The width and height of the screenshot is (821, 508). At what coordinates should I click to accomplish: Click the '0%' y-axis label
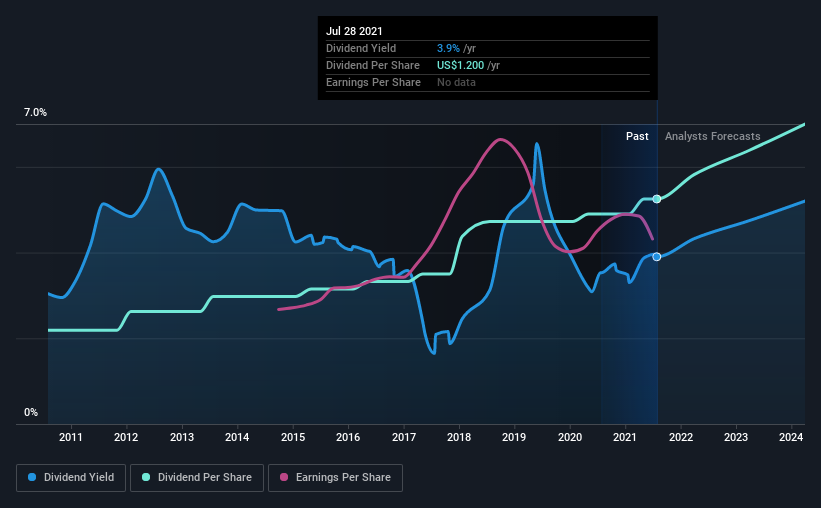31,412
